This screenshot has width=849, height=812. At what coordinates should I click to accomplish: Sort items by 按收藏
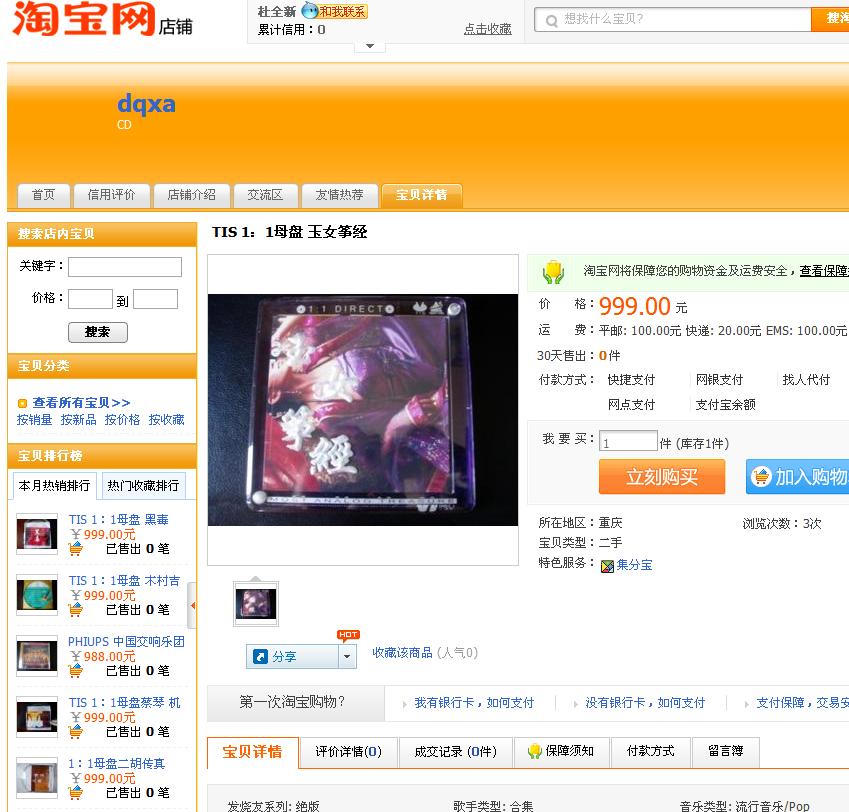coord(167,420)
